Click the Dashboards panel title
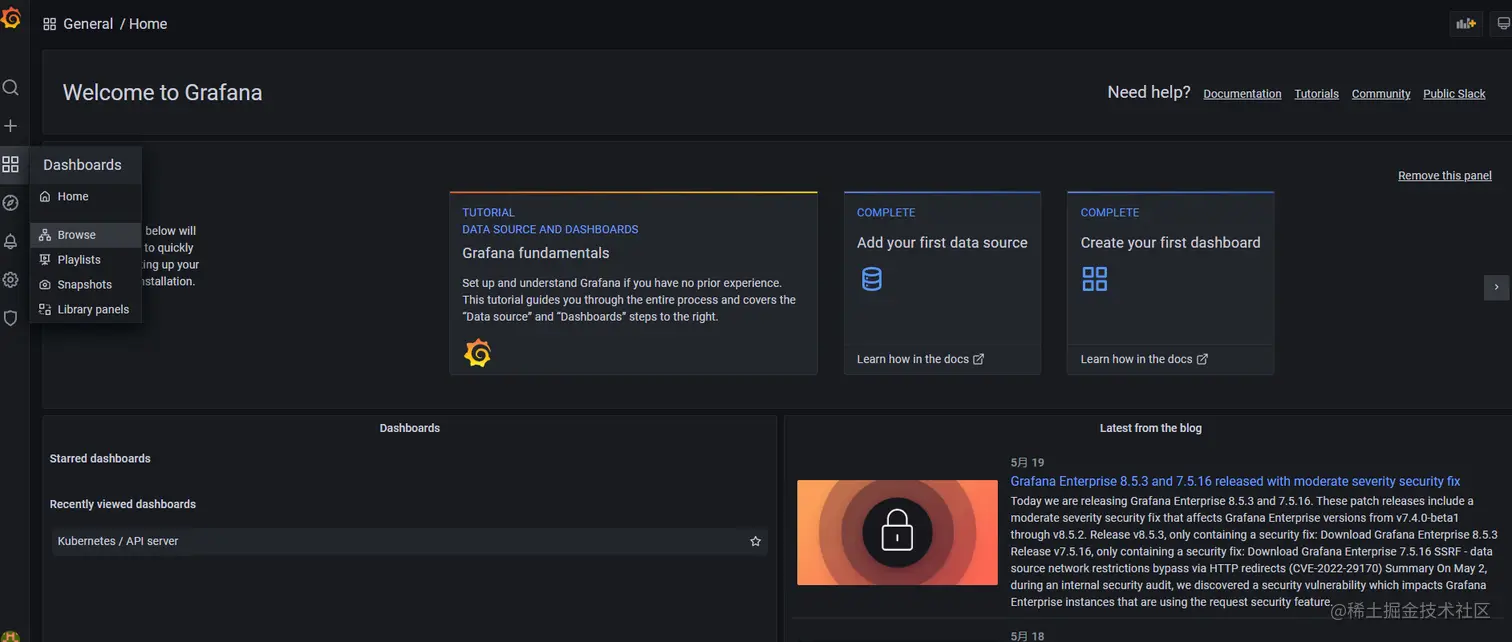Viewport: 1512px width, 642px height. click(410, 428)
